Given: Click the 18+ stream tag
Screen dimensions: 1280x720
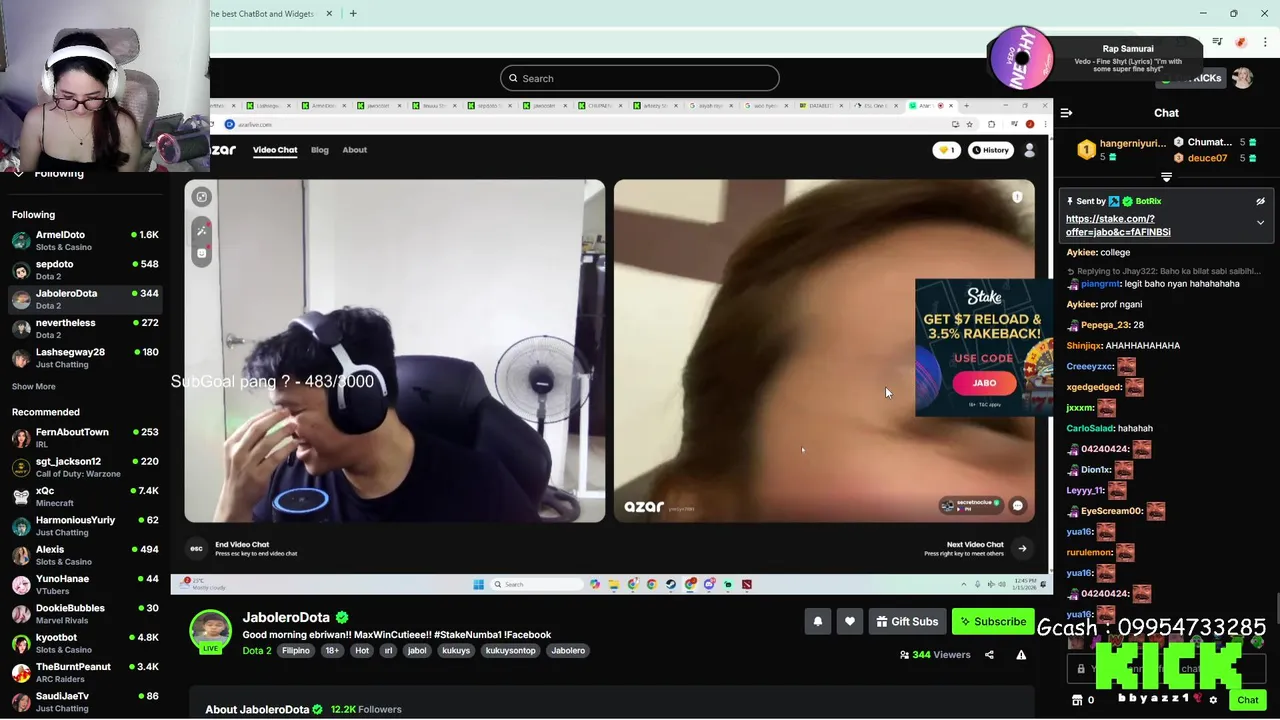Looking at the screenshot, I should pos(332,651).
